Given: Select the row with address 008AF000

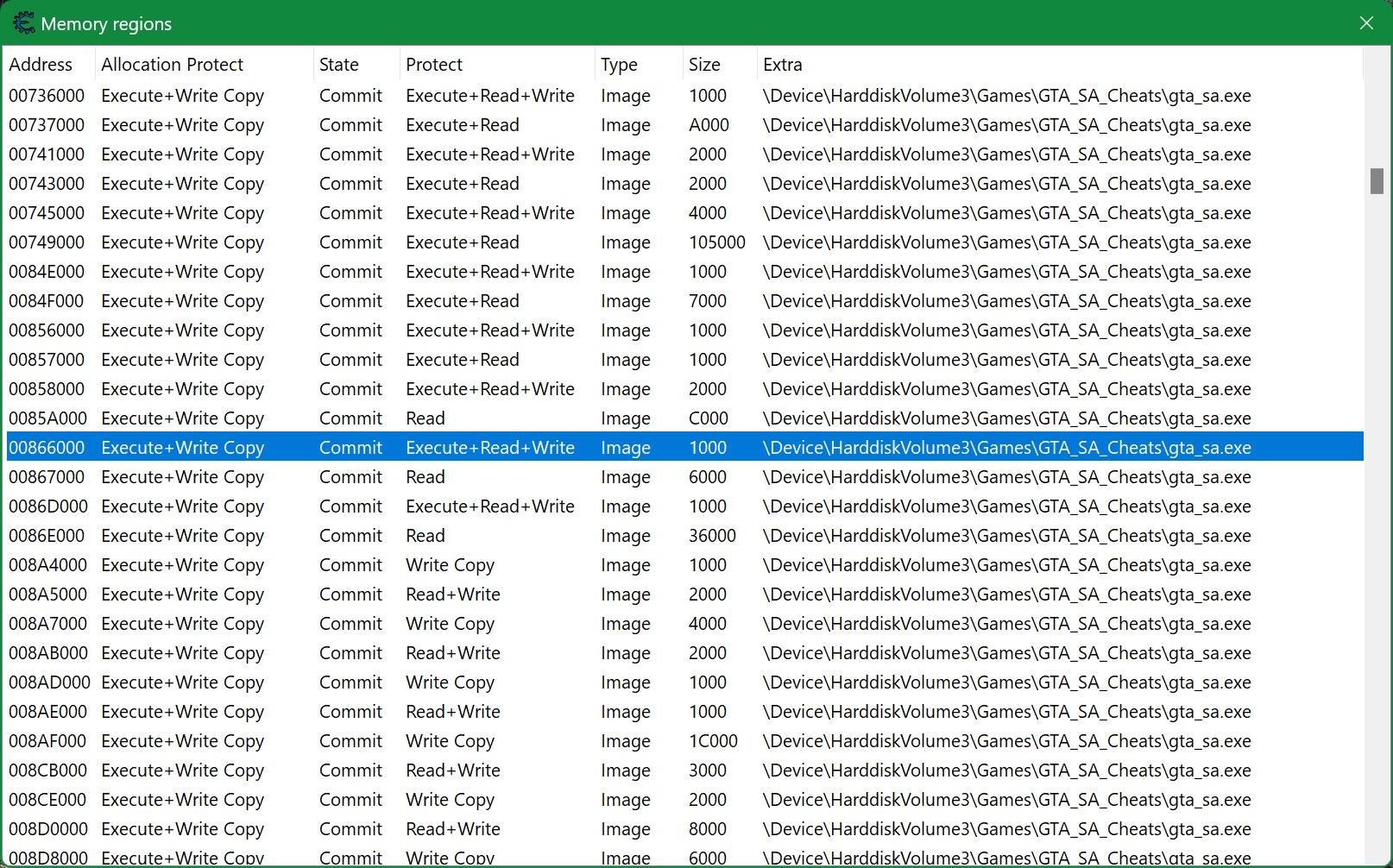Looking at the screenshot, I should tap(685, 741).
